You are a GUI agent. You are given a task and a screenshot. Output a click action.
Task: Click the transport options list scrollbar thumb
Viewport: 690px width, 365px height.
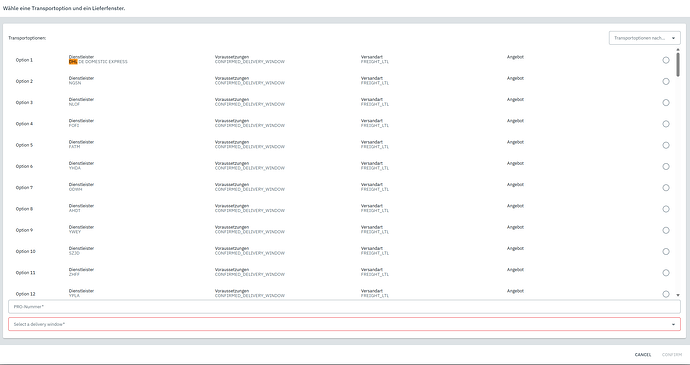point(678,65)
